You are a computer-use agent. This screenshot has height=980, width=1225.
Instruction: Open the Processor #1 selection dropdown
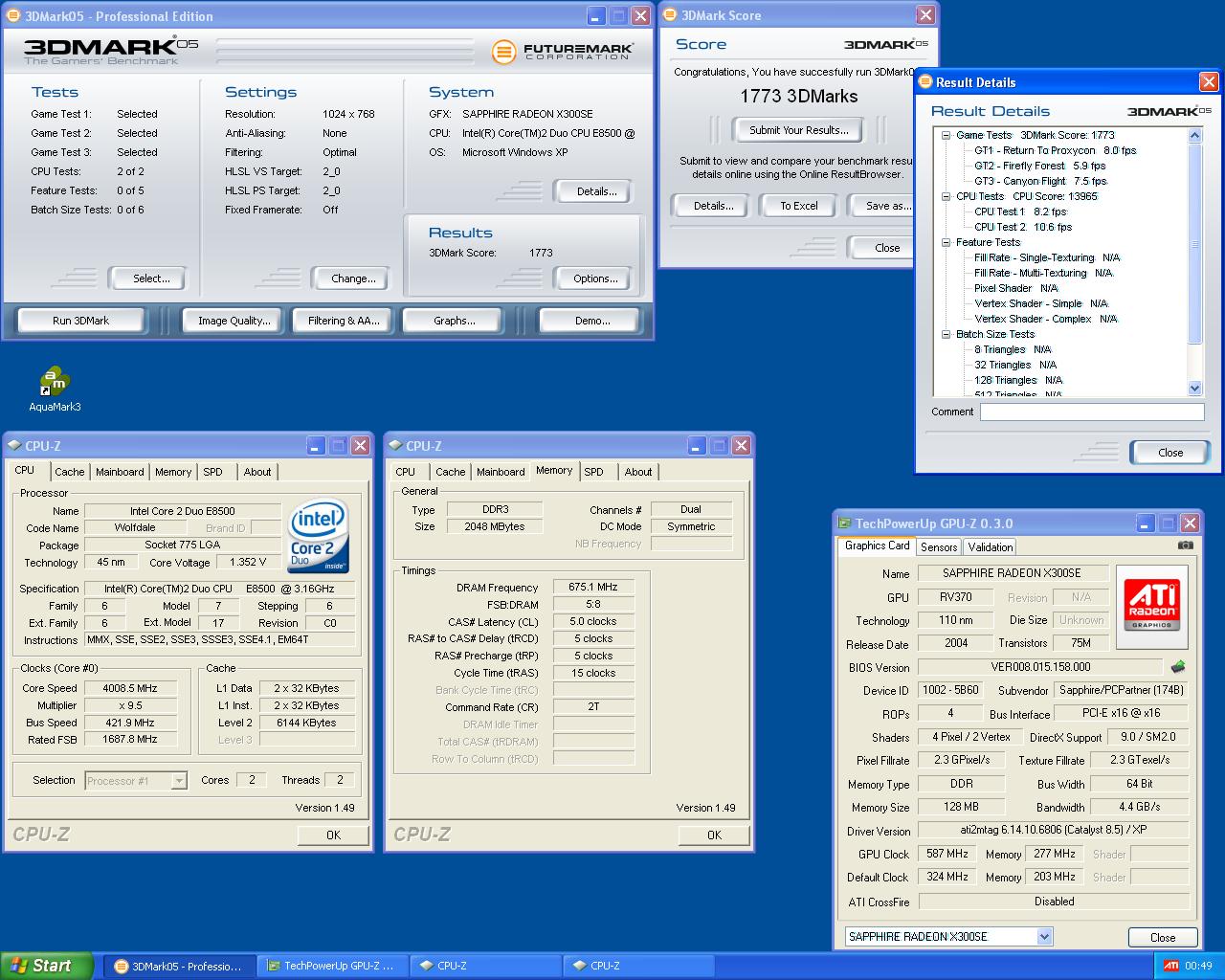pos(179,781)
